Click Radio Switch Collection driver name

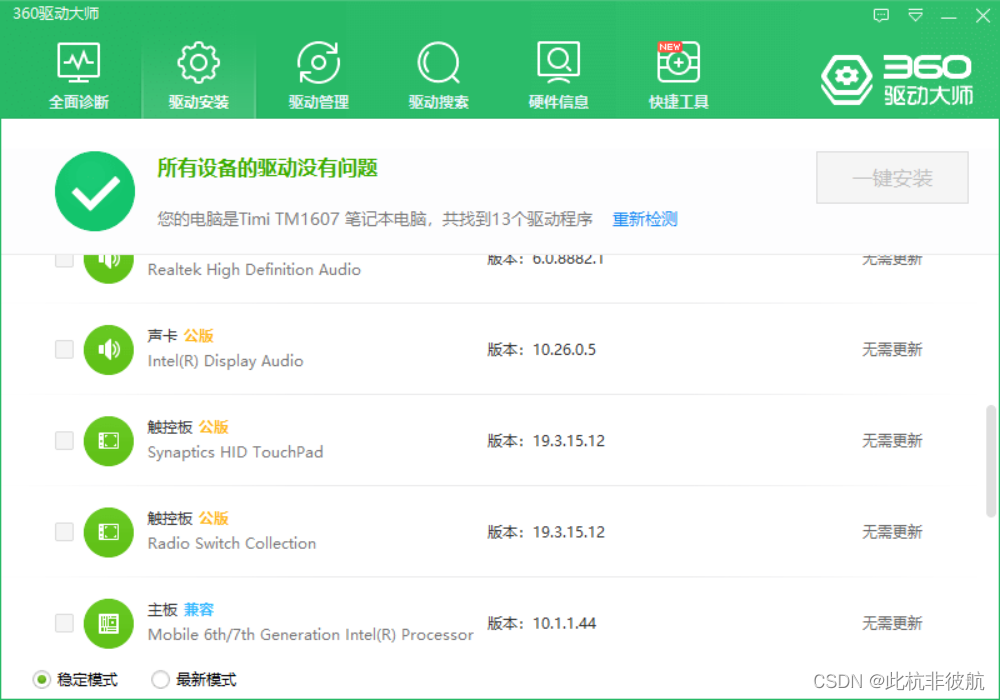click(x=232, y=543)
